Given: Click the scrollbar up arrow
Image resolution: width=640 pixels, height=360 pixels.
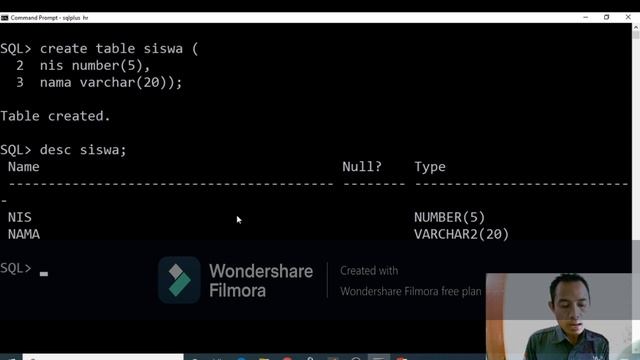Looking at the screenshot, I should click(x=636, y=27).
